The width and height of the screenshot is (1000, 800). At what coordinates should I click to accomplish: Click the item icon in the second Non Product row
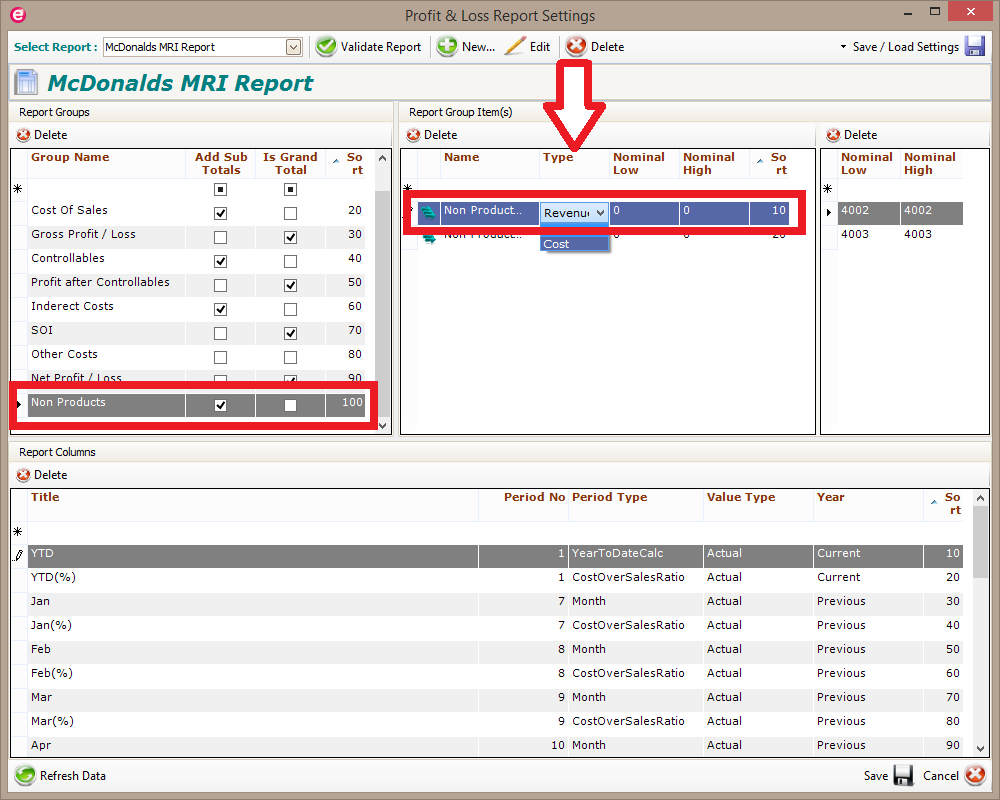[430, 239]
